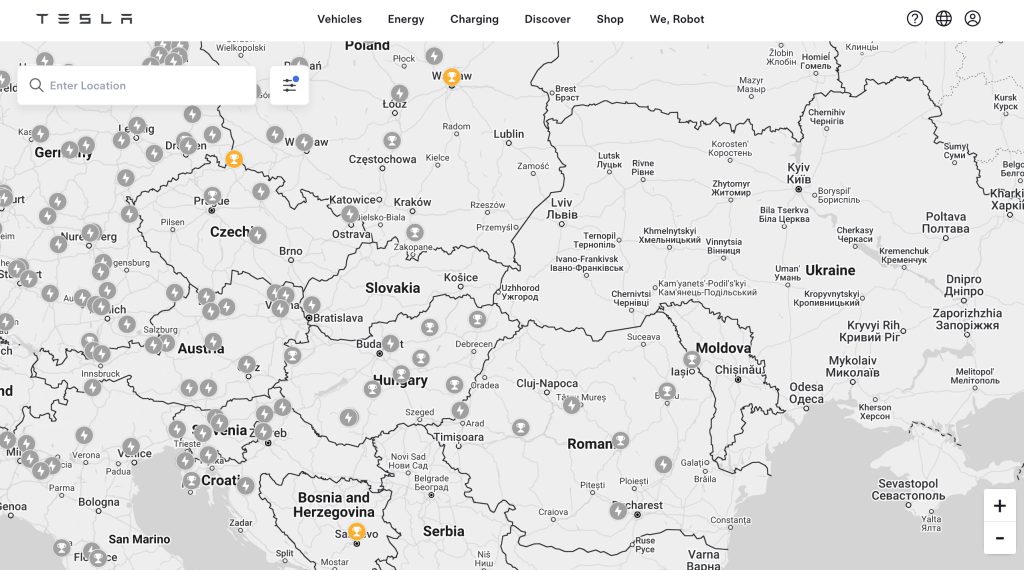Screen dimensions: 1024x570
Task: Click the Kyiv city label
Action: click(798, 173)
